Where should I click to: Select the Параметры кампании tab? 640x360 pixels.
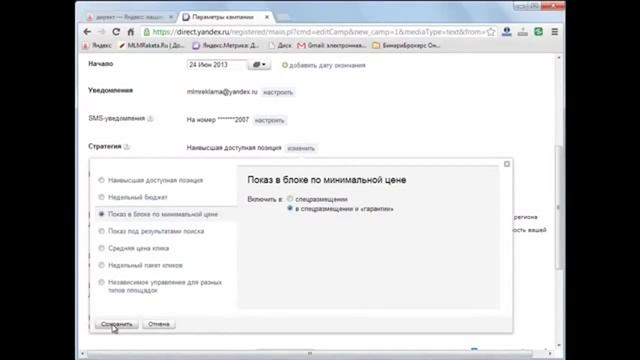click(222, 17)
